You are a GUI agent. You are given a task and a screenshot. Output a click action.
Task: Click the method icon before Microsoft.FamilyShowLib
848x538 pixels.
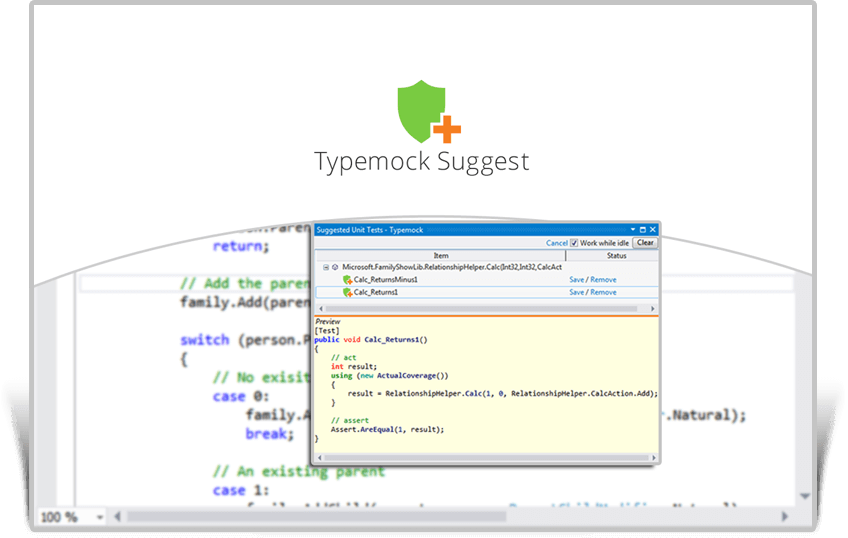[335, 268]
